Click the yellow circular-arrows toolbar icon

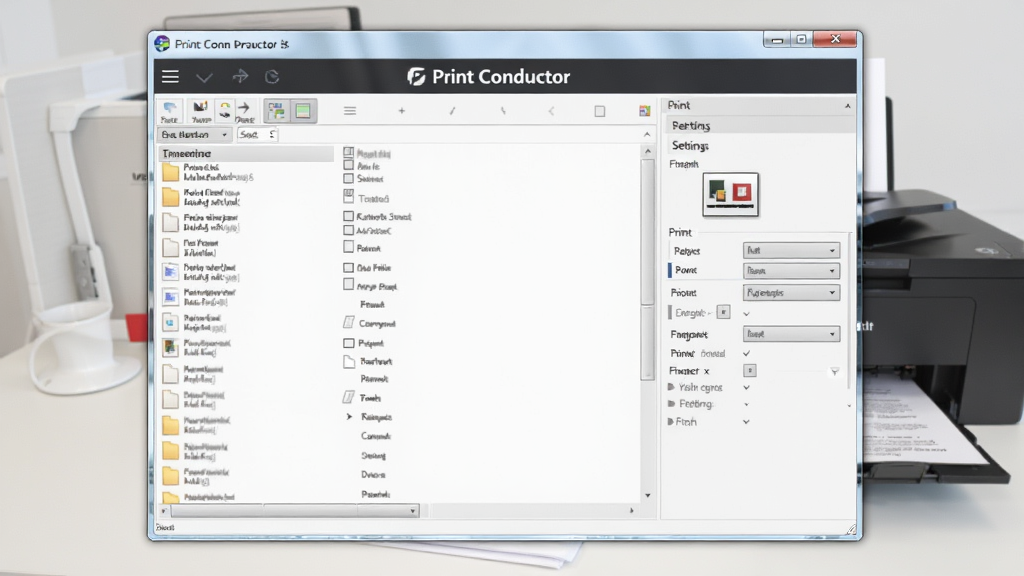[x=225, y=111]
